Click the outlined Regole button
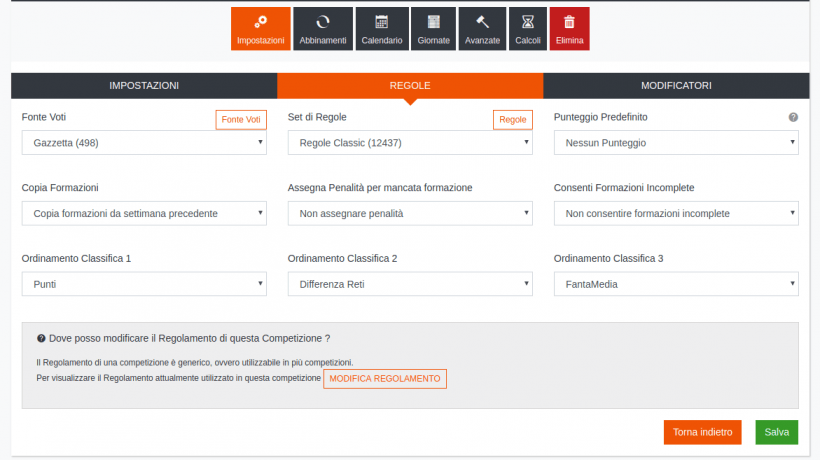This screenshot has width=820, height=460. coord(512,120)
